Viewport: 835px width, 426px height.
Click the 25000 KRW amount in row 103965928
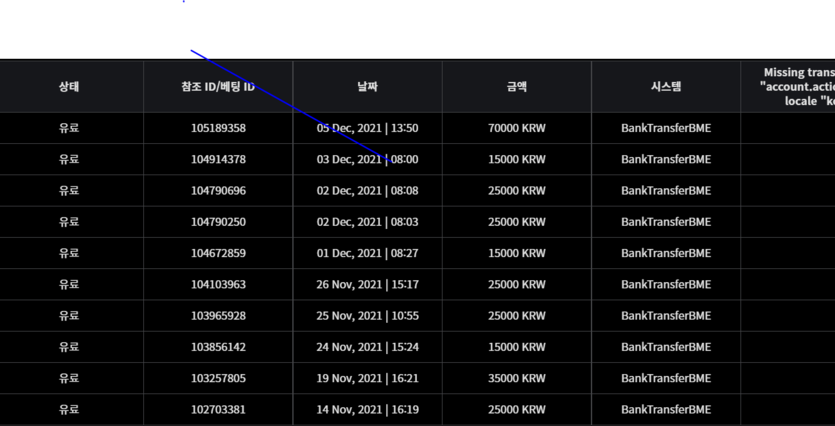point(517,316)
